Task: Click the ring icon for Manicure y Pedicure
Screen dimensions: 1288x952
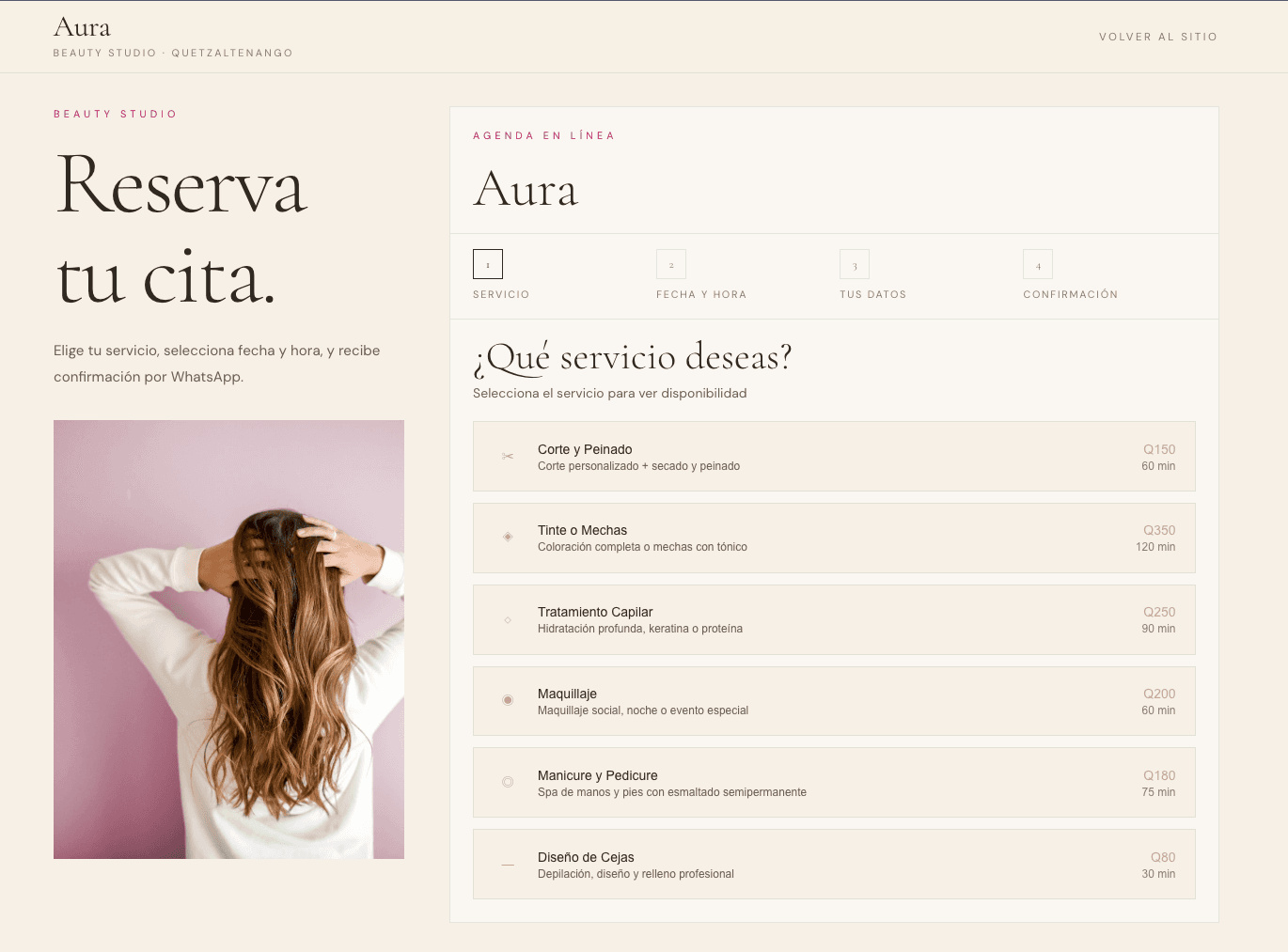Action: click(508, 782)
